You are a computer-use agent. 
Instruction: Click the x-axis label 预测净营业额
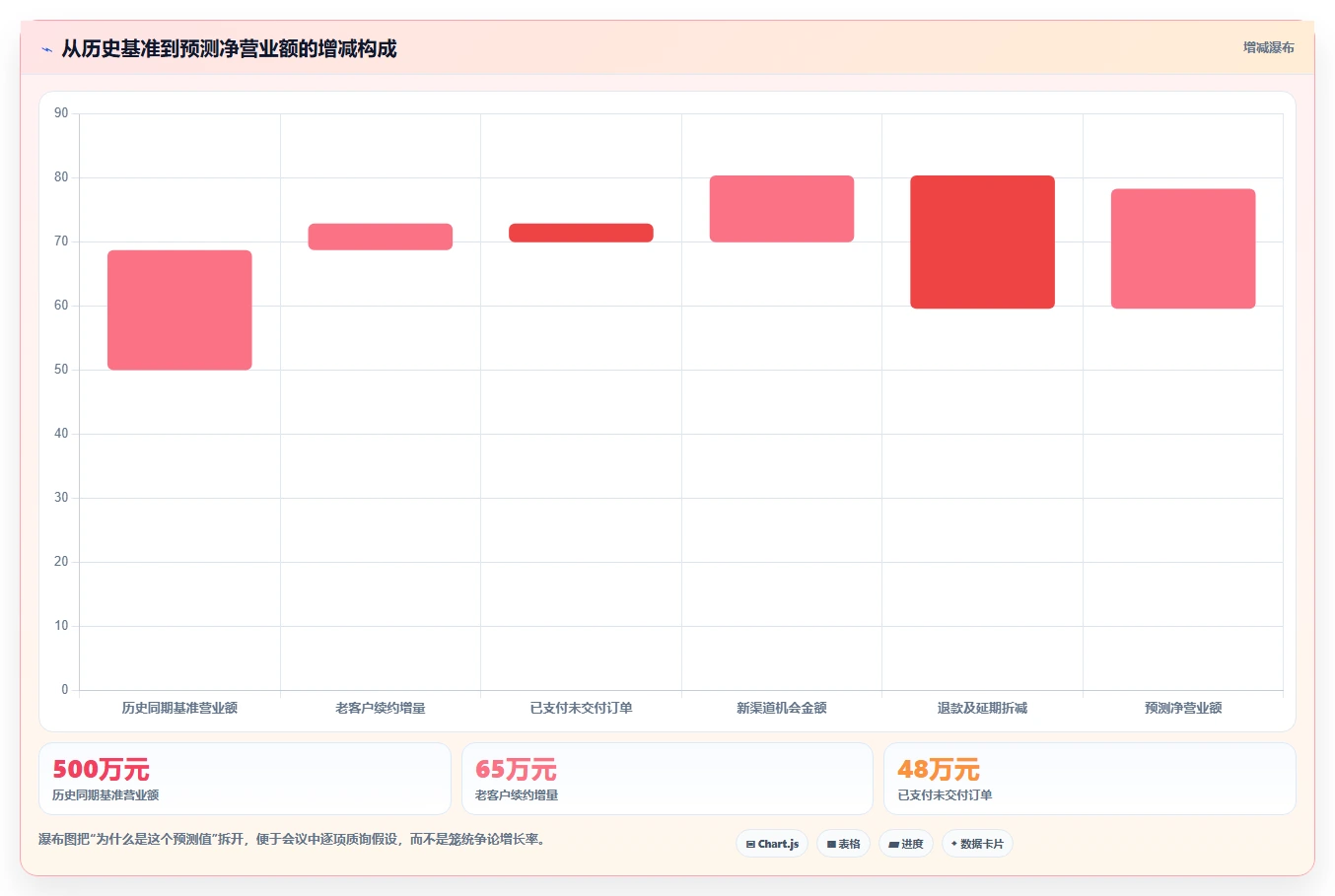pyautogui.click(x=1183, y=708)
